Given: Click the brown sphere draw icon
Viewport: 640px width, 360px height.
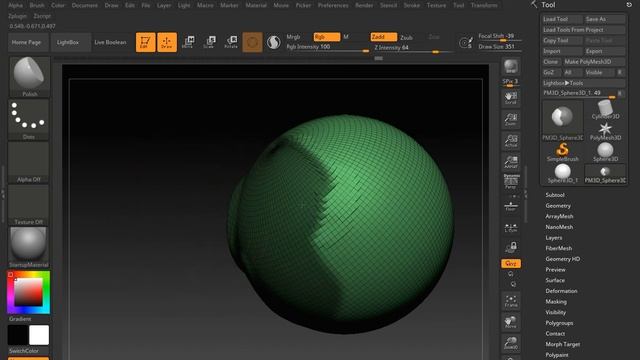Looking at the screenshot, I should pyautogui.click(x=252, y=42).
